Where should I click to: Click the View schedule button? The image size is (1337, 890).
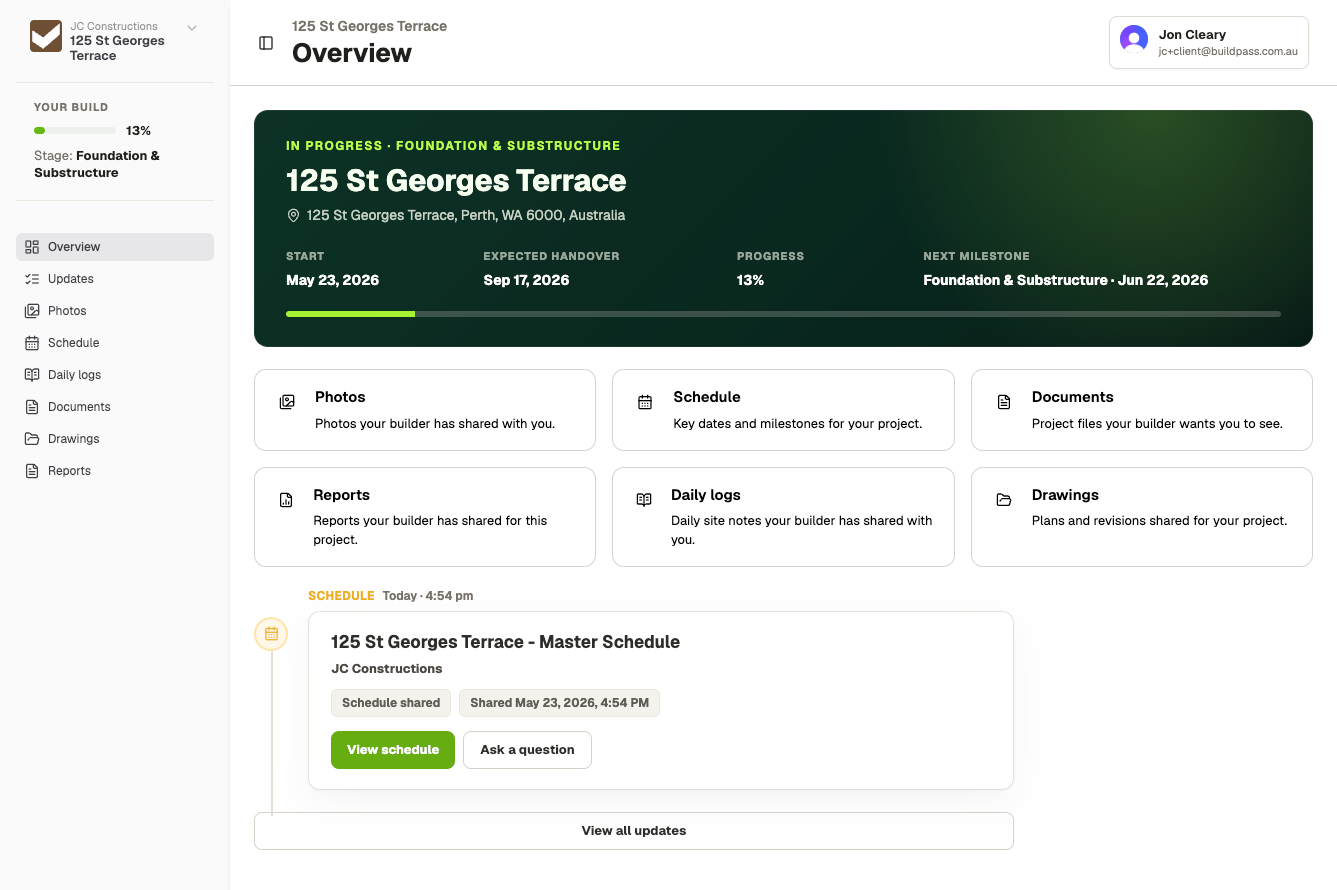point(393,750)
